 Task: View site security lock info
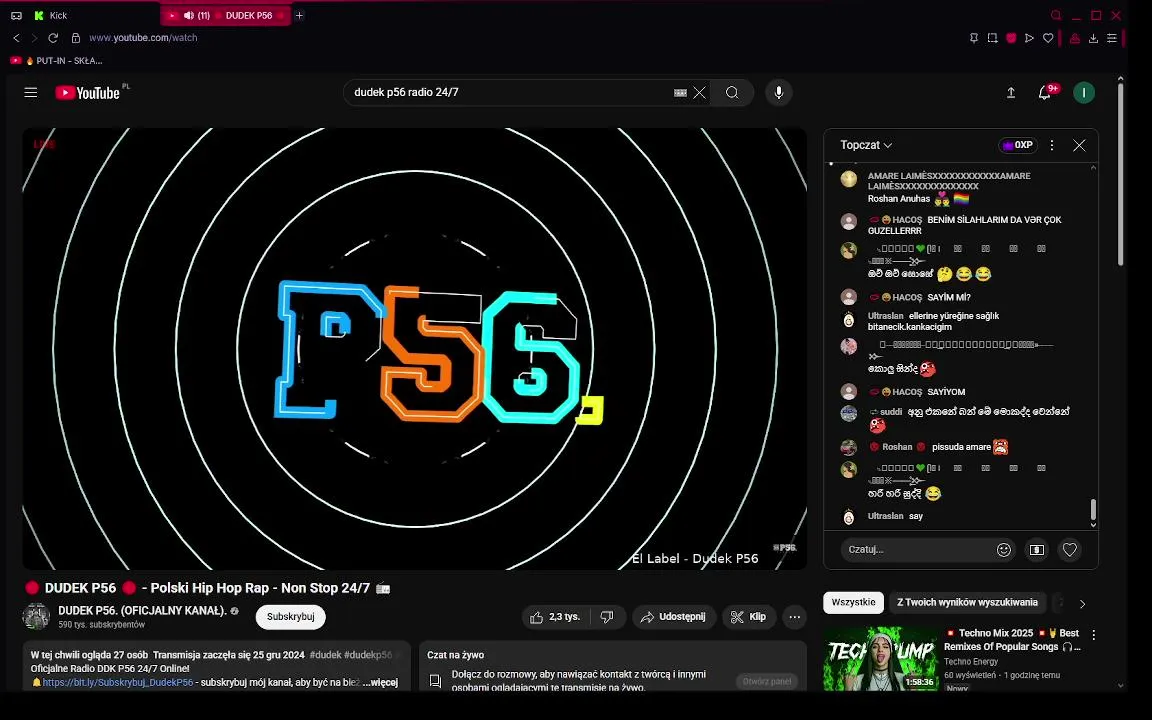pyautogui.click(x=75, y=37)
